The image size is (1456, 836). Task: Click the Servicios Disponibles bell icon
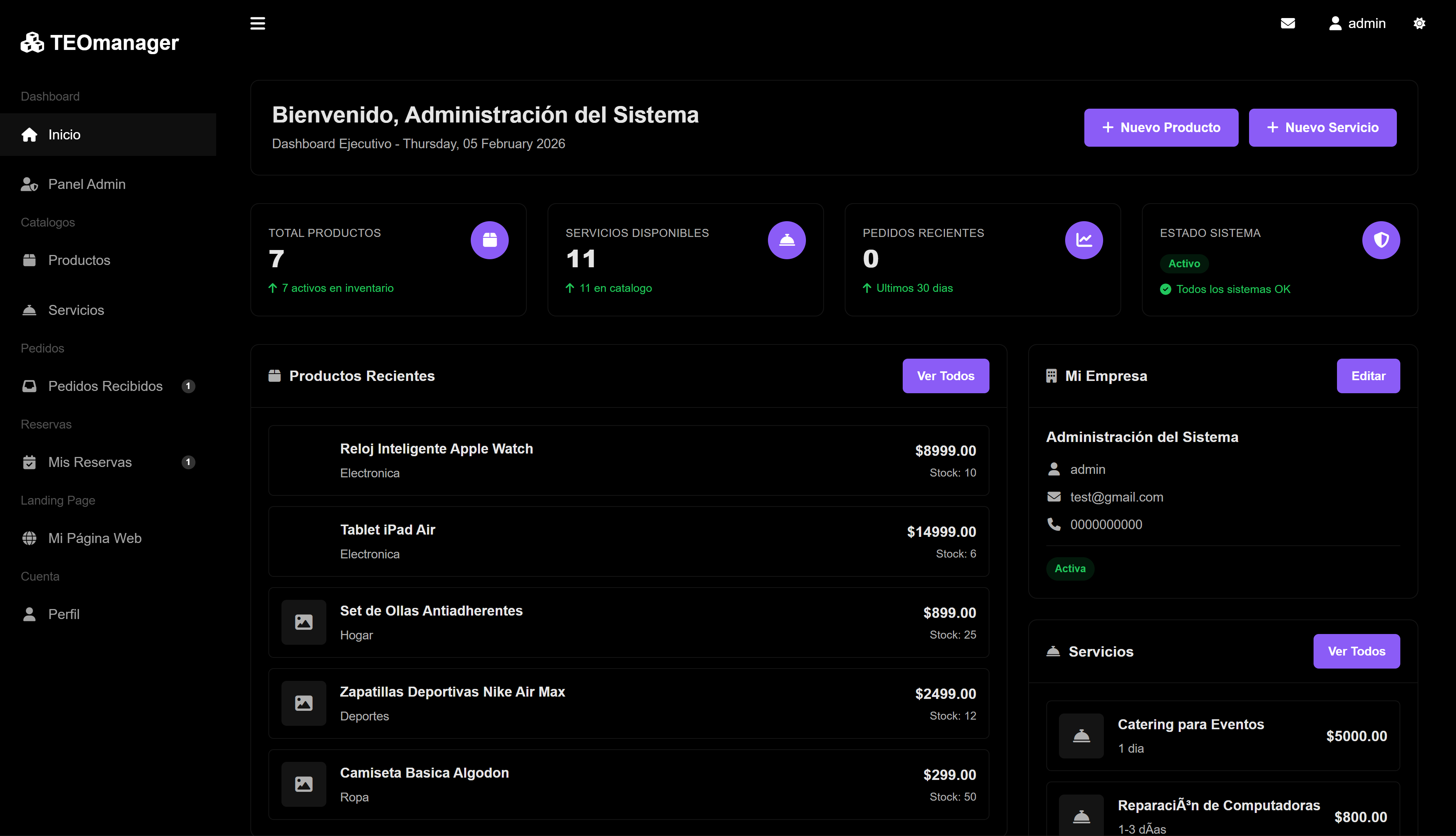click(x=787, y=240)
